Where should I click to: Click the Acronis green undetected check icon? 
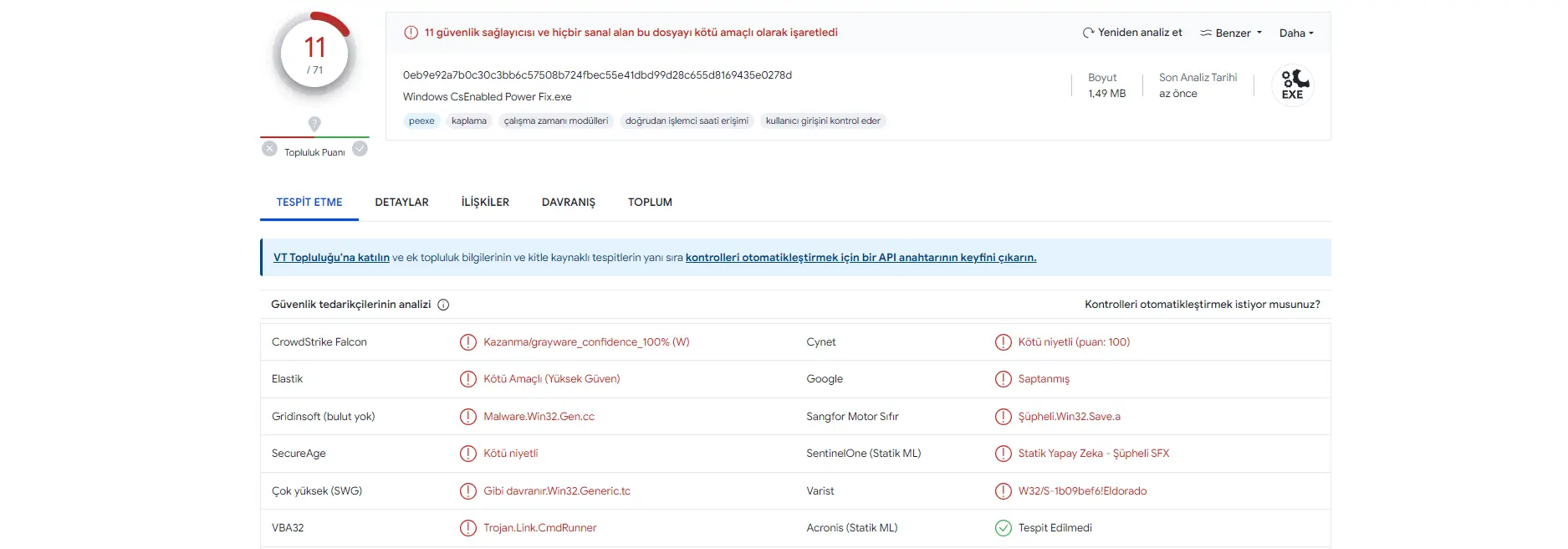tap(1004, 528)
